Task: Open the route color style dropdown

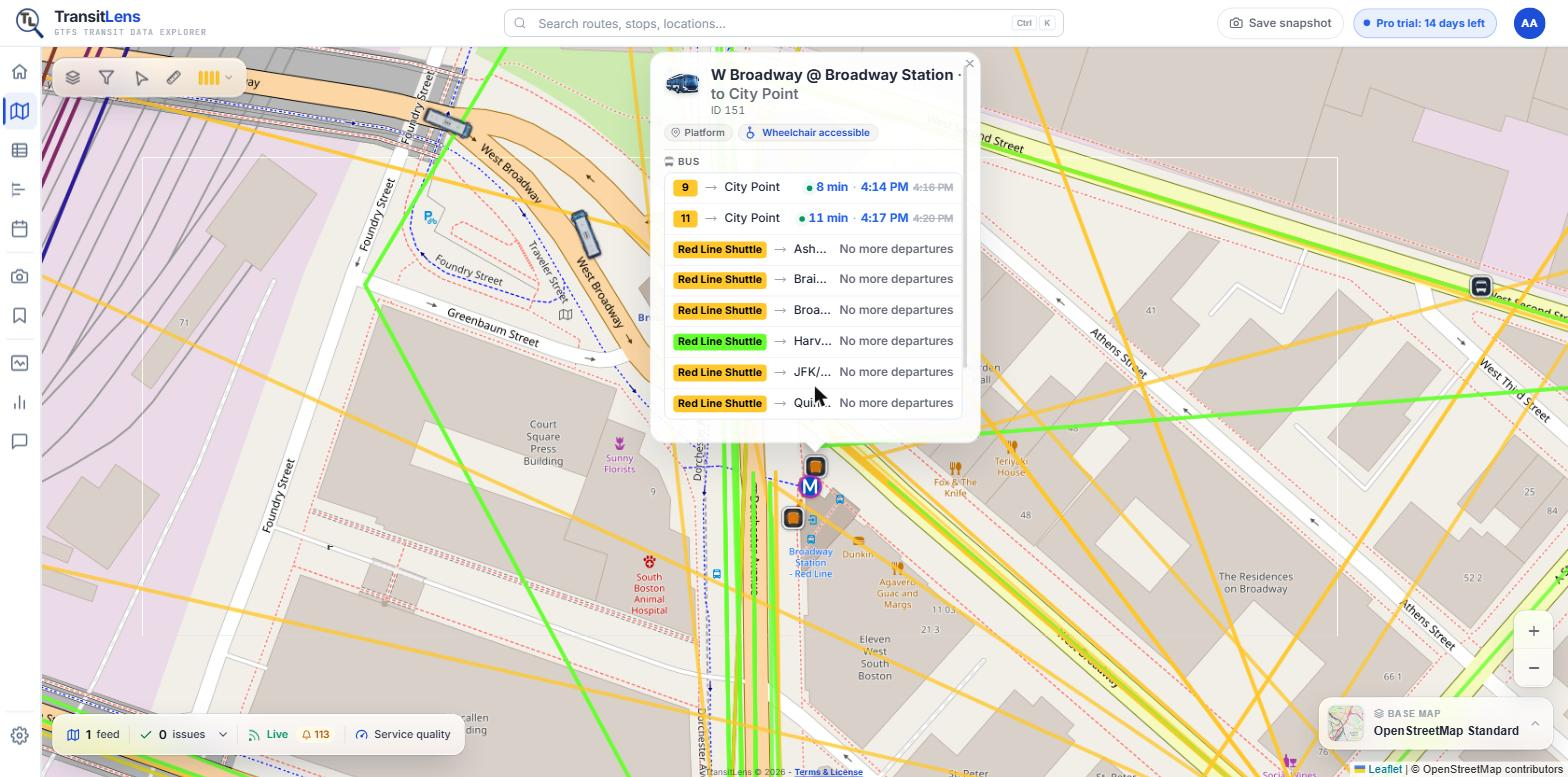Action: [x=215, y=77]
